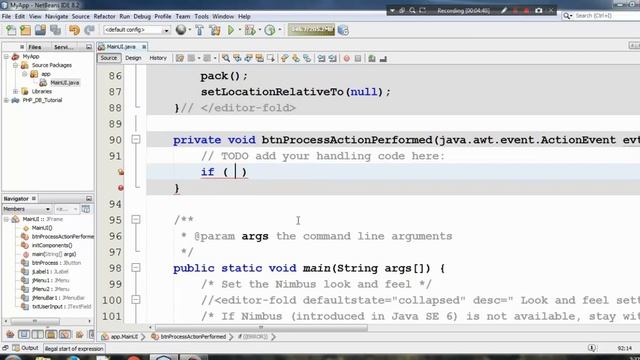The image size is (640, 360).
Task: Click the Find Previous Occurrence editor icon
Action: (x=237, y=58)
